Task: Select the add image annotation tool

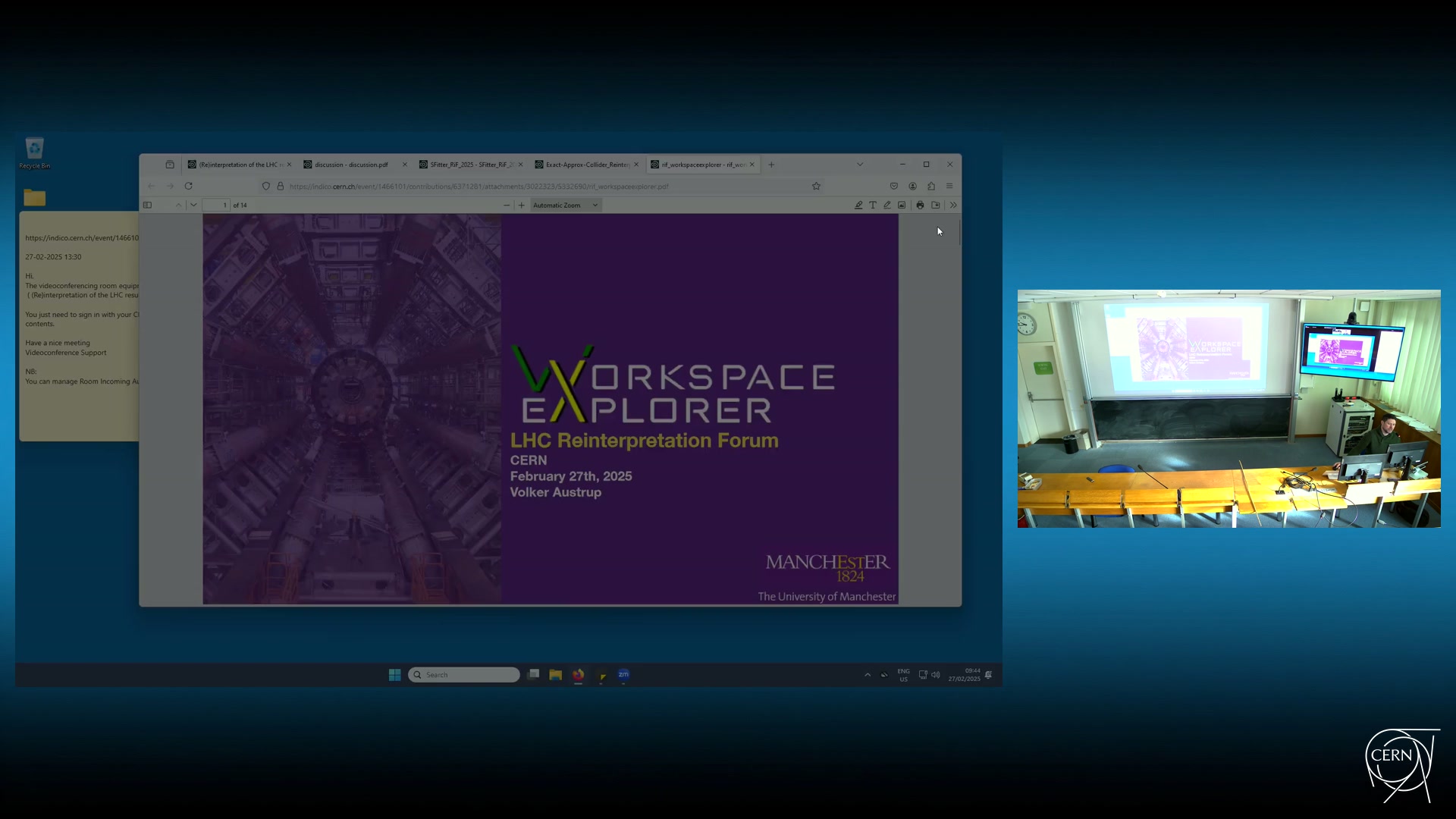Action: [x=902, y=205]
